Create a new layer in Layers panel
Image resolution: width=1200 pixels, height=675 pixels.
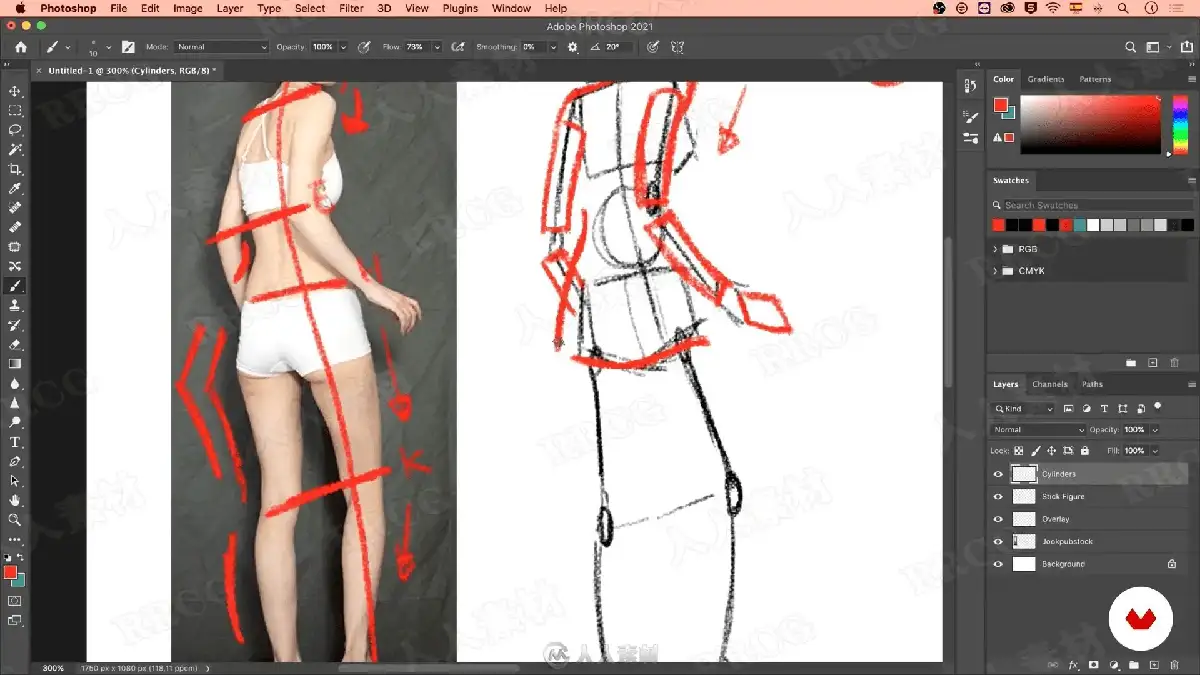(x=1154, y=664)
